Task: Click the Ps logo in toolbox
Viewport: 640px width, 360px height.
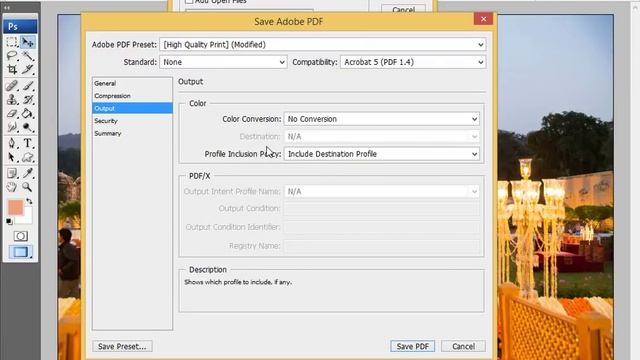Action: point(20,27)
